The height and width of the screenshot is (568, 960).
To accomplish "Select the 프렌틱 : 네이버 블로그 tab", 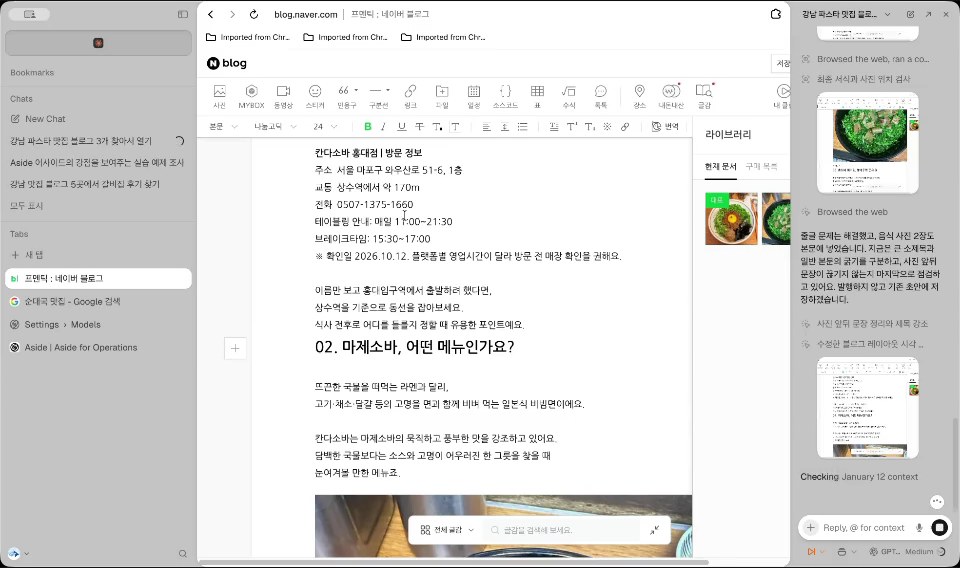I will tap(98, 278).
